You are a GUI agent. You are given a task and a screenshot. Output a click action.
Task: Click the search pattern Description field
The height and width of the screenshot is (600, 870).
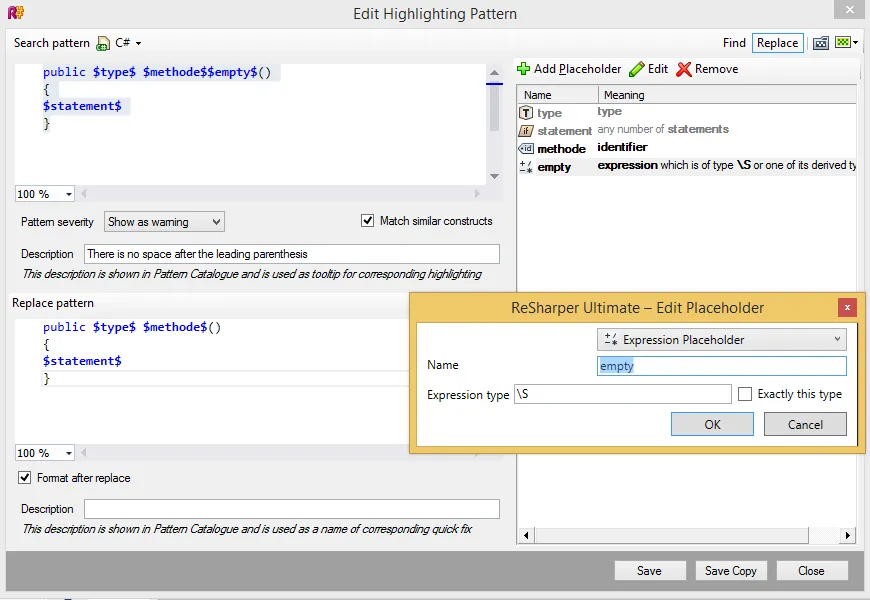coord(292,254)
